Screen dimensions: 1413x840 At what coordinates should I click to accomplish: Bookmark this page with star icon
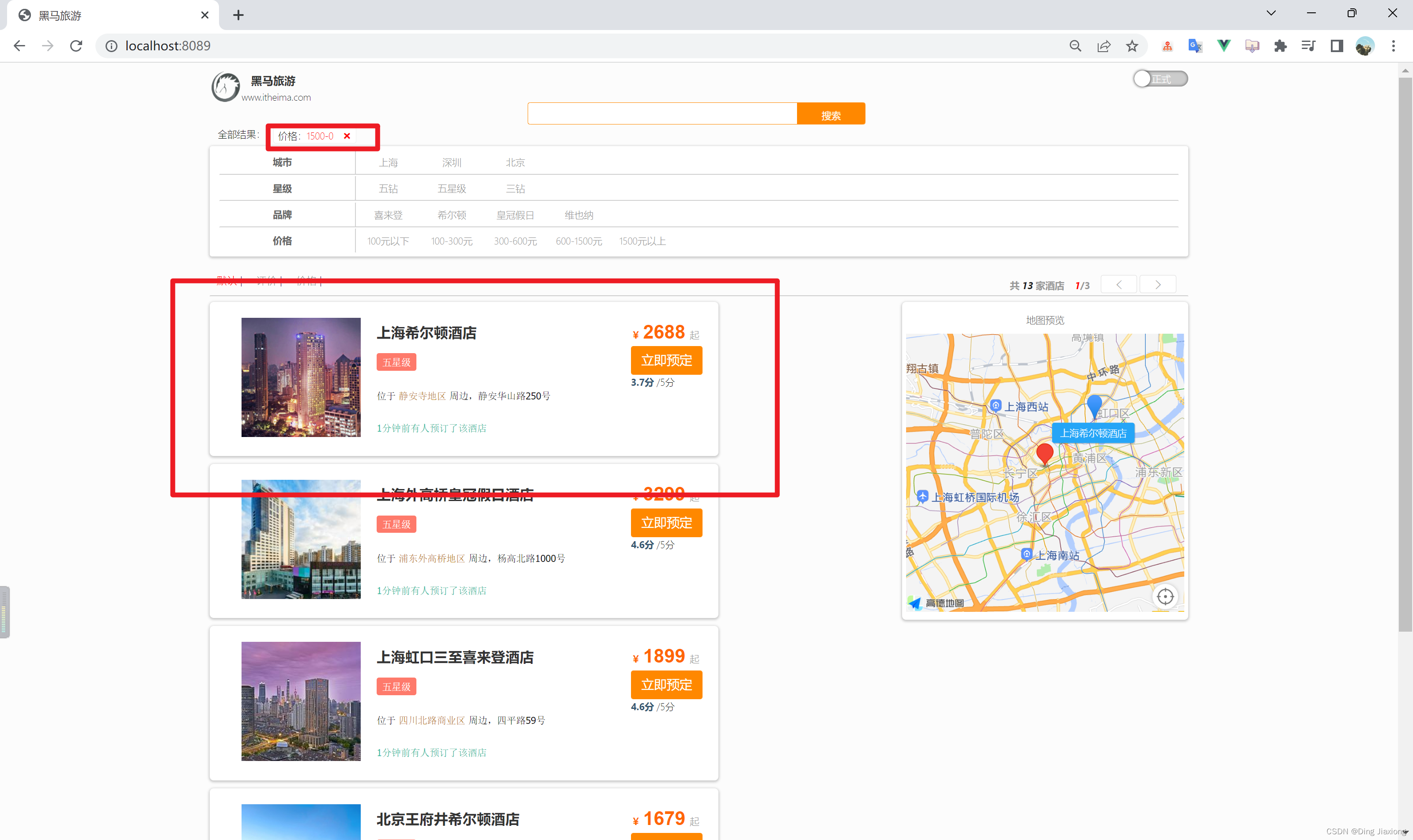pyautogui.click(x=1132, y=46)
